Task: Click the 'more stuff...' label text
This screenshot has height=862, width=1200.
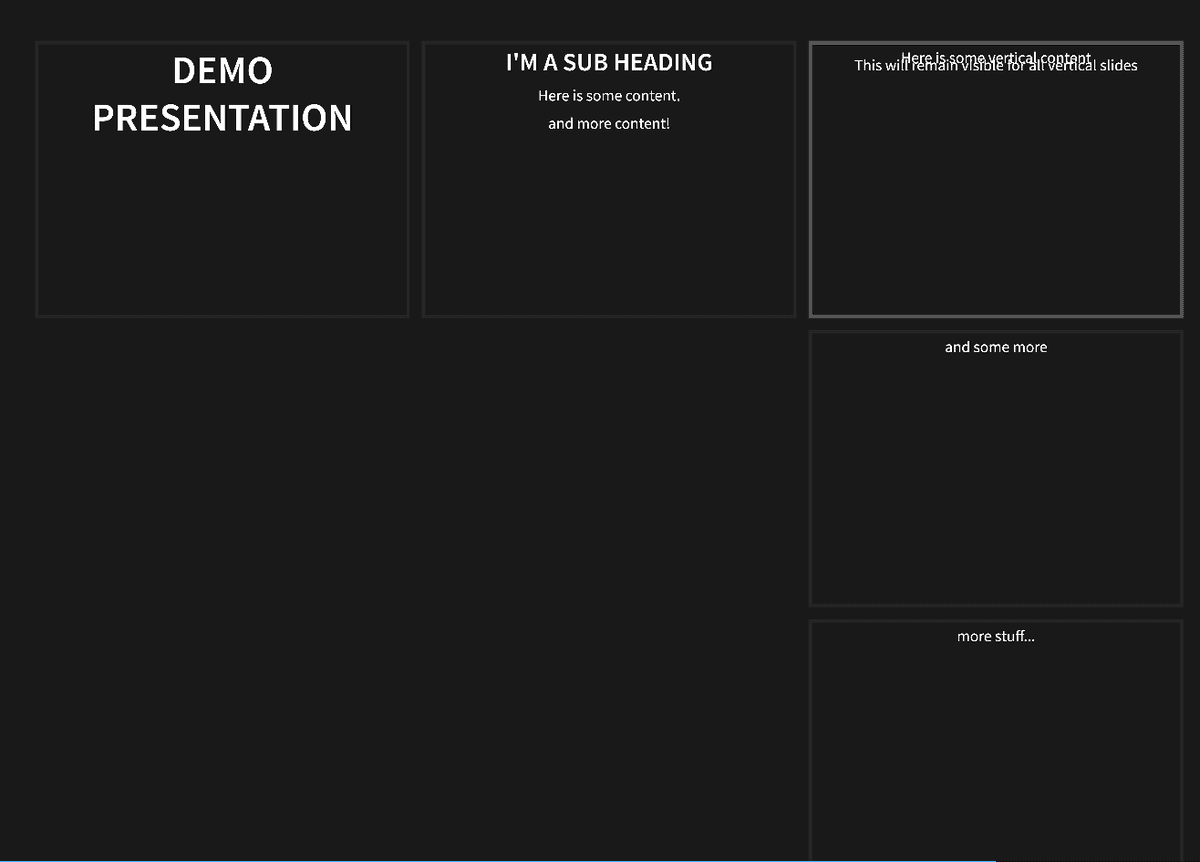Action: click(x=996, y=636)
